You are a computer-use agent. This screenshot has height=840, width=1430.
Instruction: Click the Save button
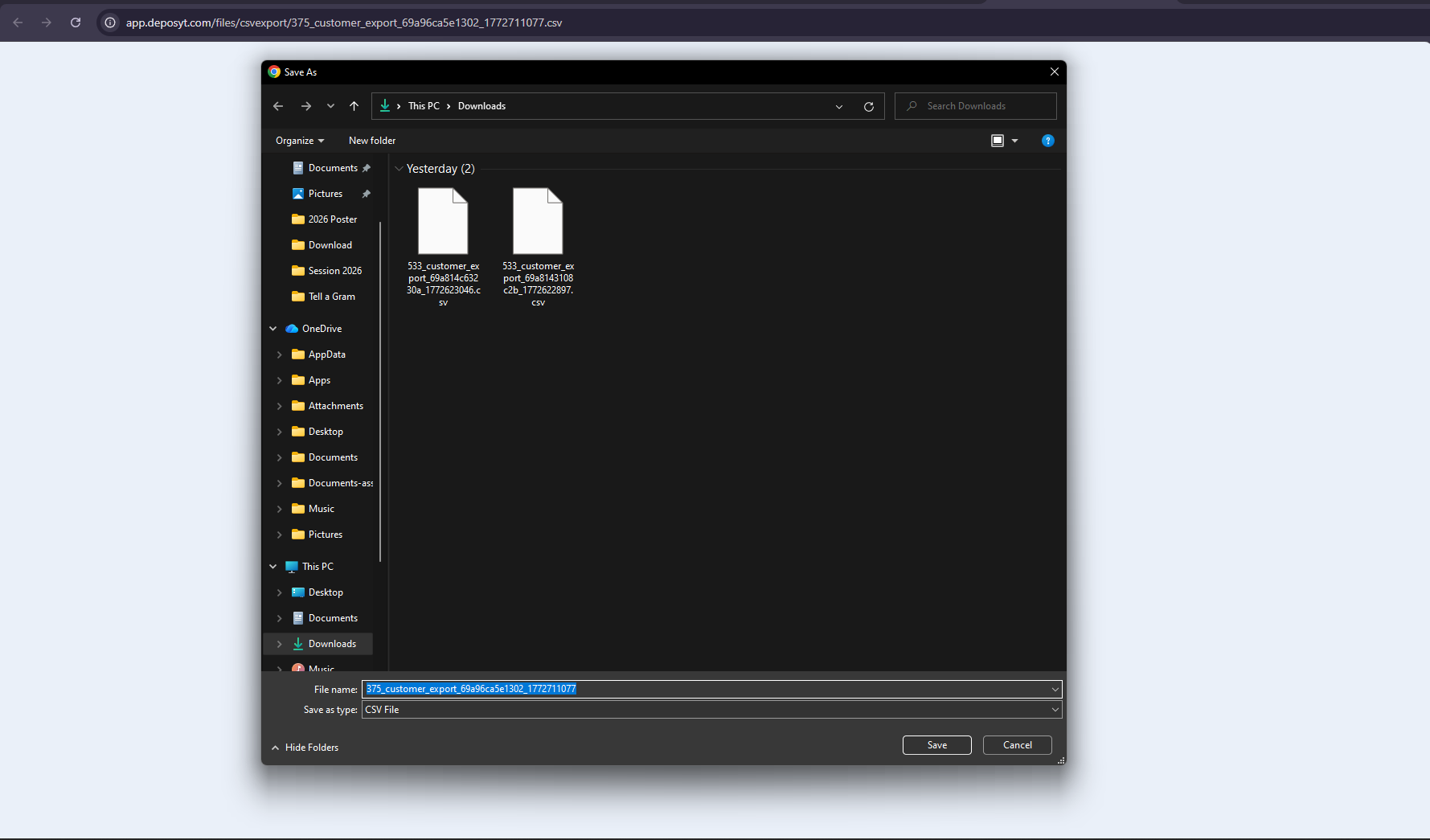coord(937,745)
